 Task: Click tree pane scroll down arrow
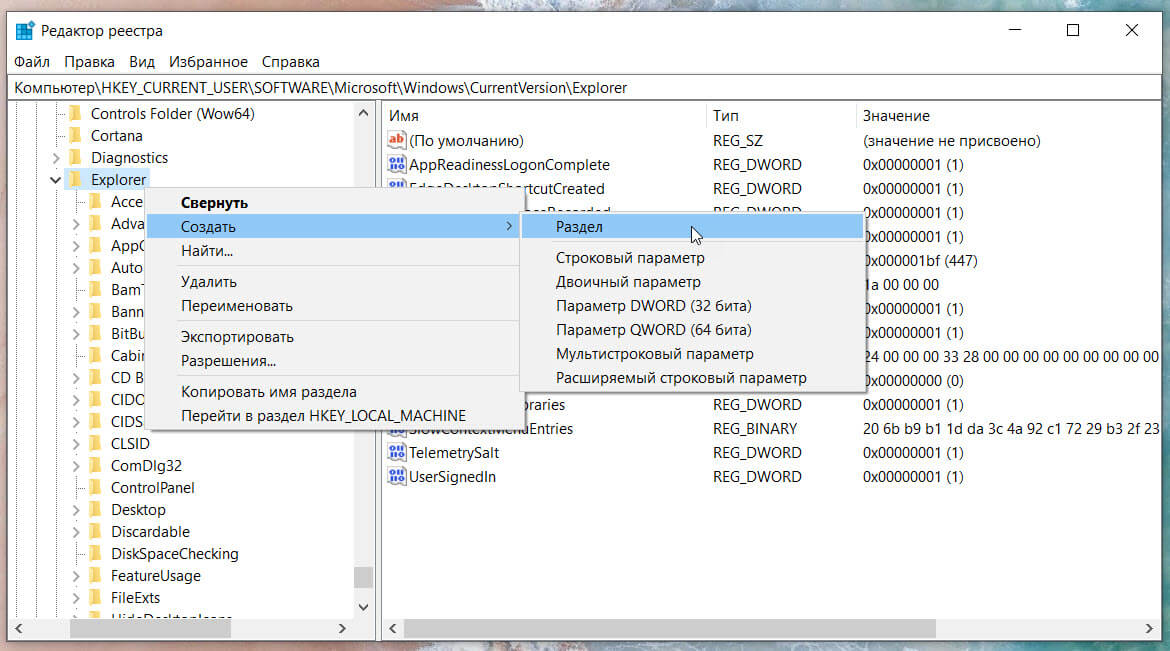click(x=363, y=607)
